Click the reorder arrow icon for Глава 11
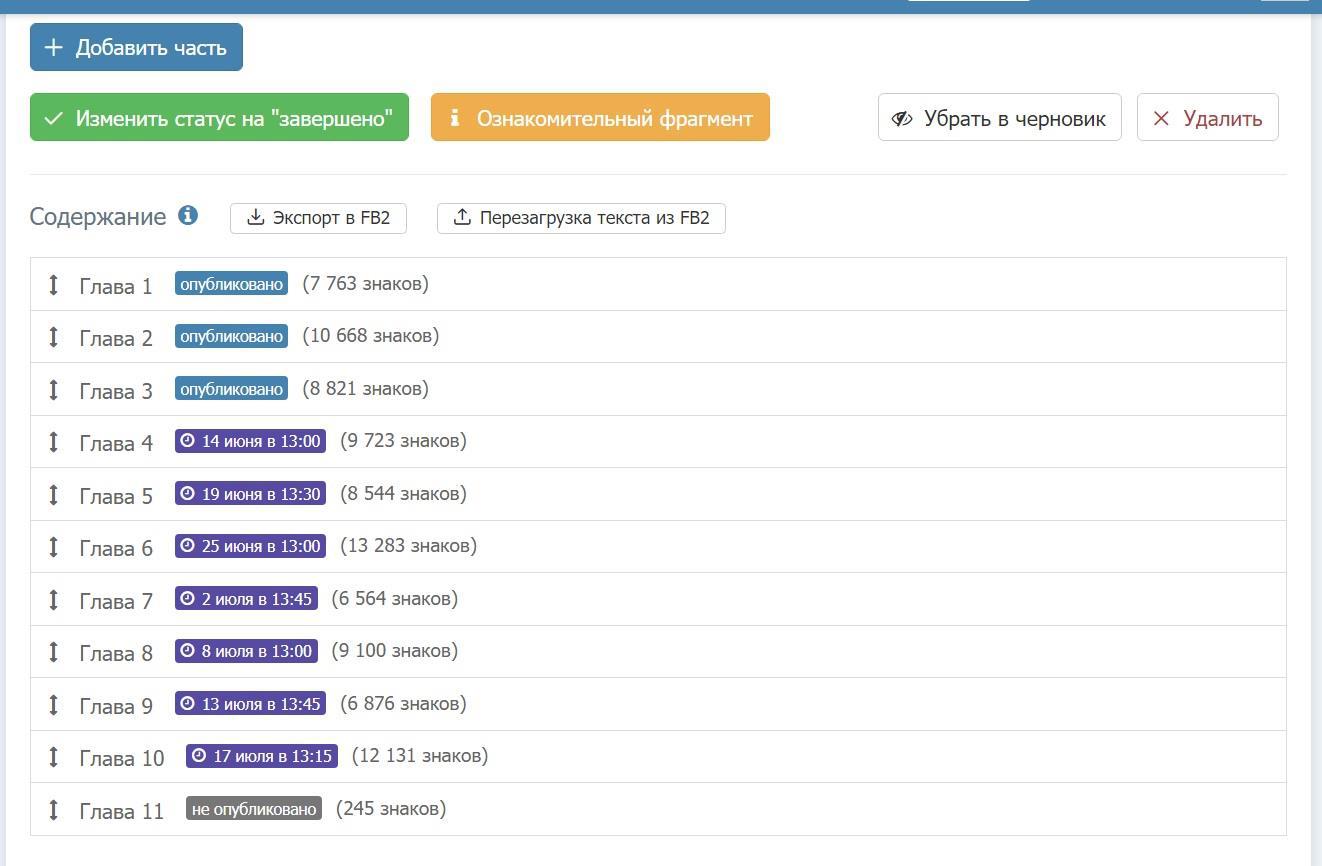The width and height of the screenshot is (1322, 866). [54, 810]
